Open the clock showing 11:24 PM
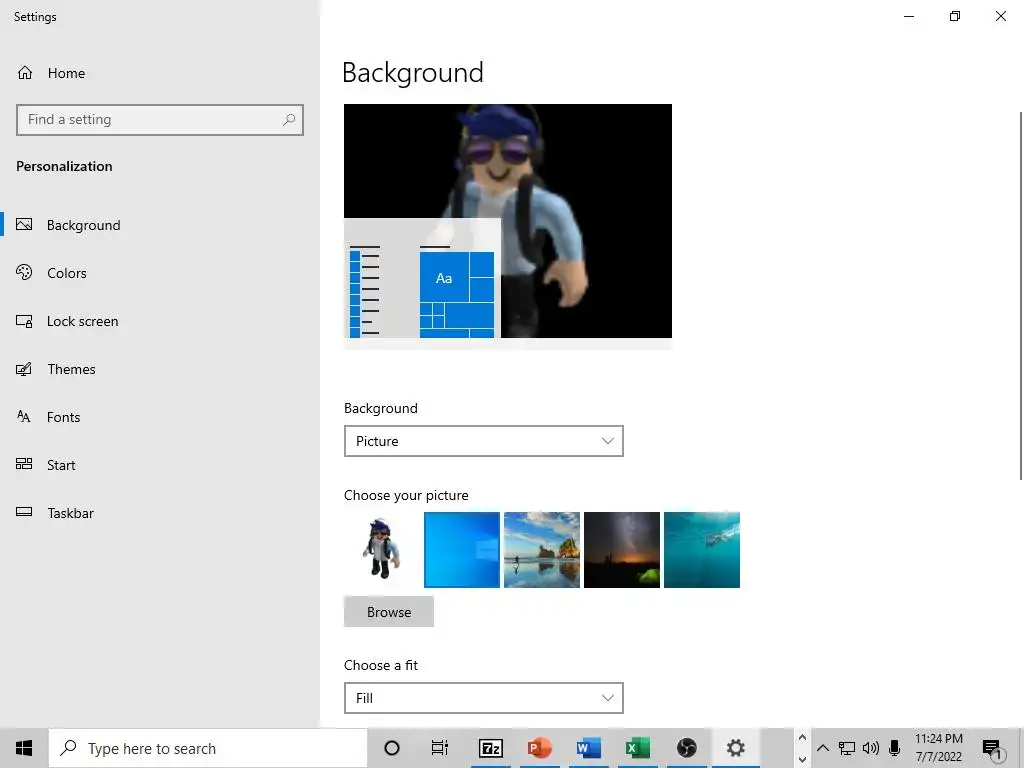This screenshot has height=768, width=1024. tap(939, 748)
